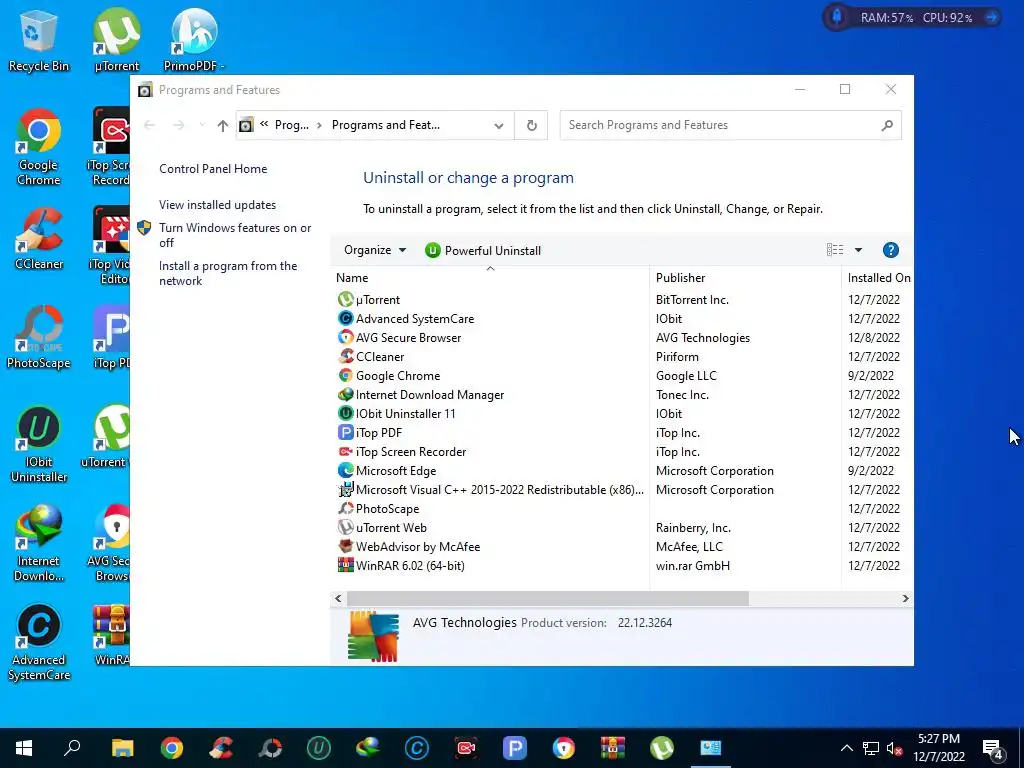Click the PhotoScape desktop shortcut
The image size is (1024, 768).
click(38, 338)
